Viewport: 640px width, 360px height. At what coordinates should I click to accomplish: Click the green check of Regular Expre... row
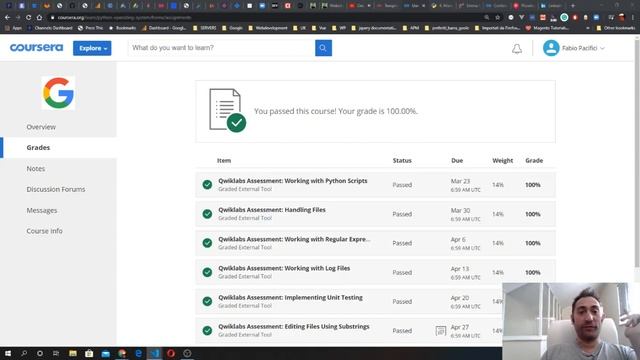[207, 243]
